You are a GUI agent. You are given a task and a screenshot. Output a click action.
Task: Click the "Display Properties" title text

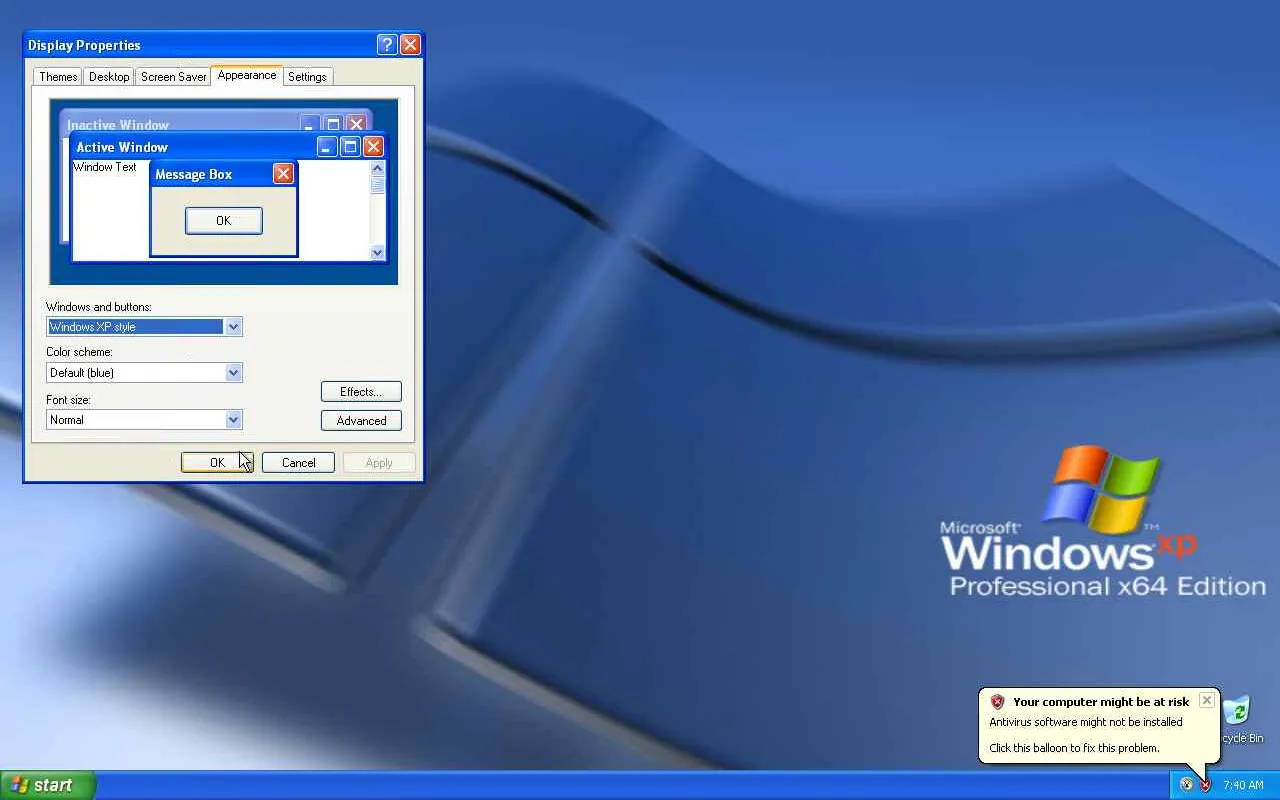[x=84, y=45]
